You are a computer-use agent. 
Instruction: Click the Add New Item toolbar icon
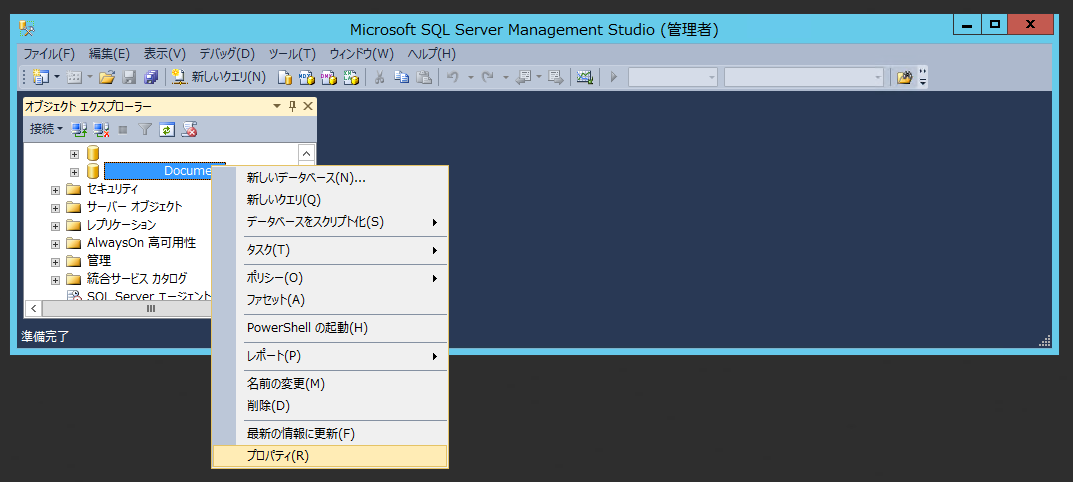point(74,77)
